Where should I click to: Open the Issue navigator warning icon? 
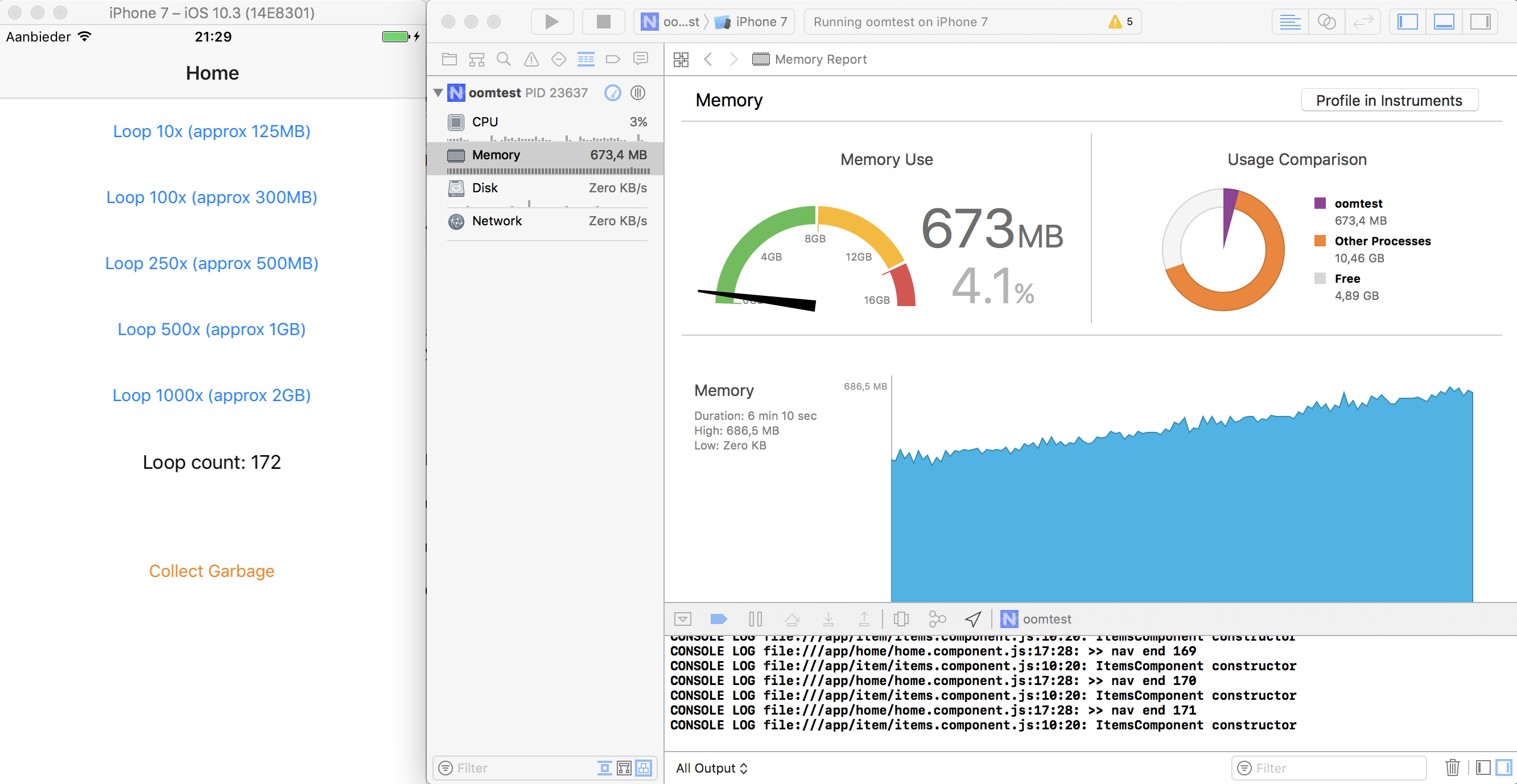click(531, 59)
